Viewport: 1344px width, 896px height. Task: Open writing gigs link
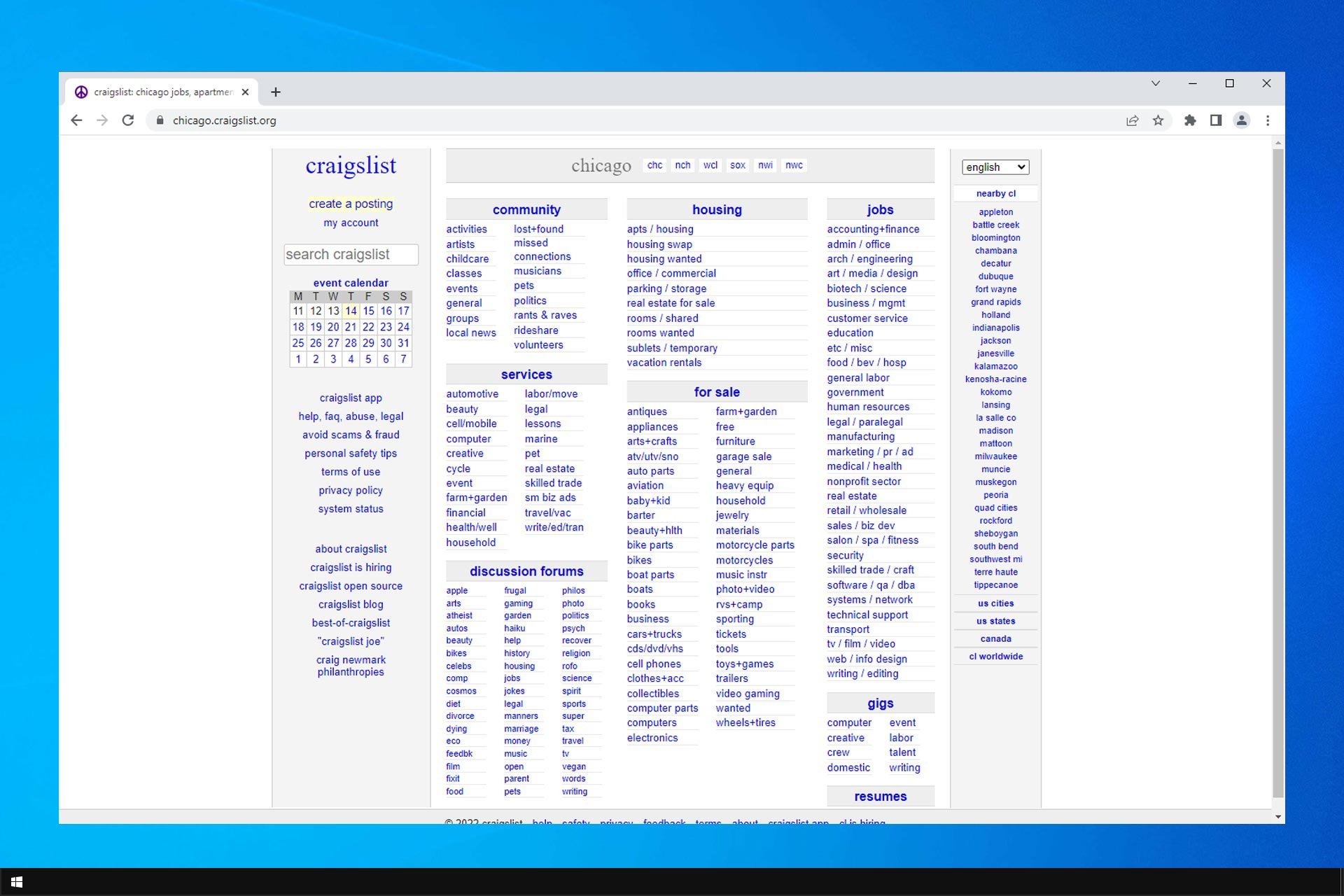(x=904, y=768)
